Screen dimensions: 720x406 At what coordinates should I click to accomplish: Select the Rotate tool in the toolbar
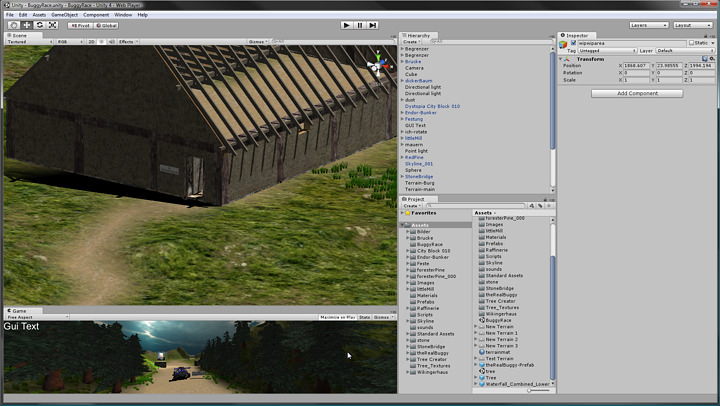point(39,25)
